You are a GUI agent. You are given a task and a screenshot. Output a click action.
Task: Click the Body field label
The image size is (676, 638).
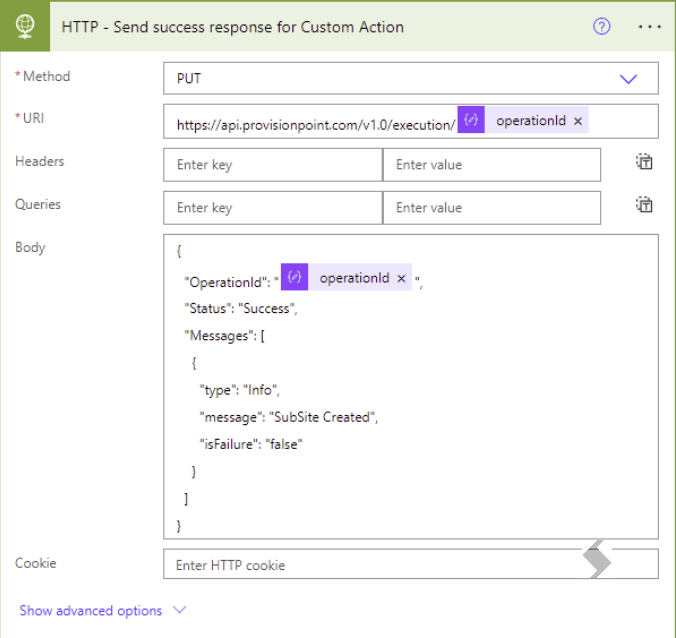[x=30, y=247]
